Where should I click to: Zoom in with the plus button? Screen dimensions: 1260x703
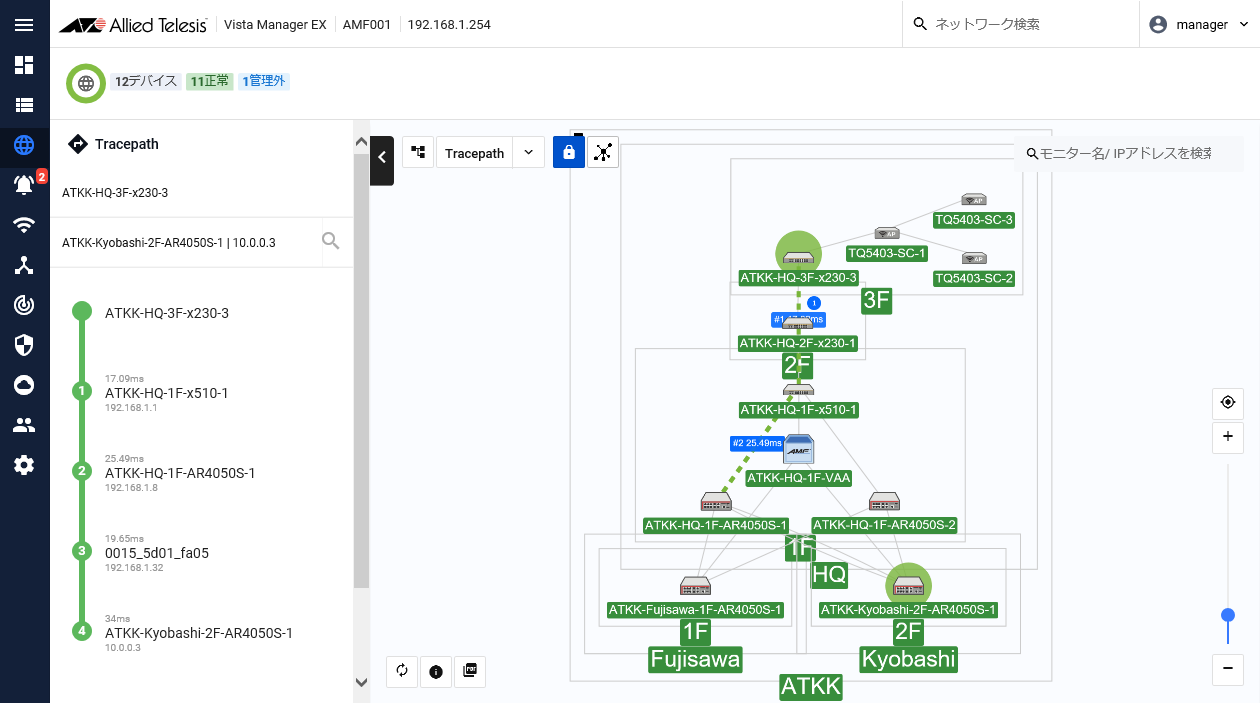(x=1227, y=437)
